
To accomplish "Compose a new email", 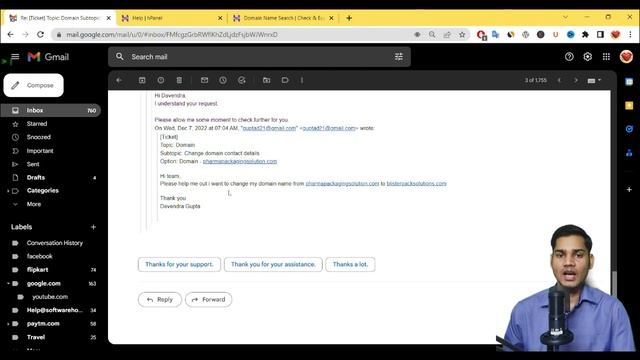I will tap(33, 85).
